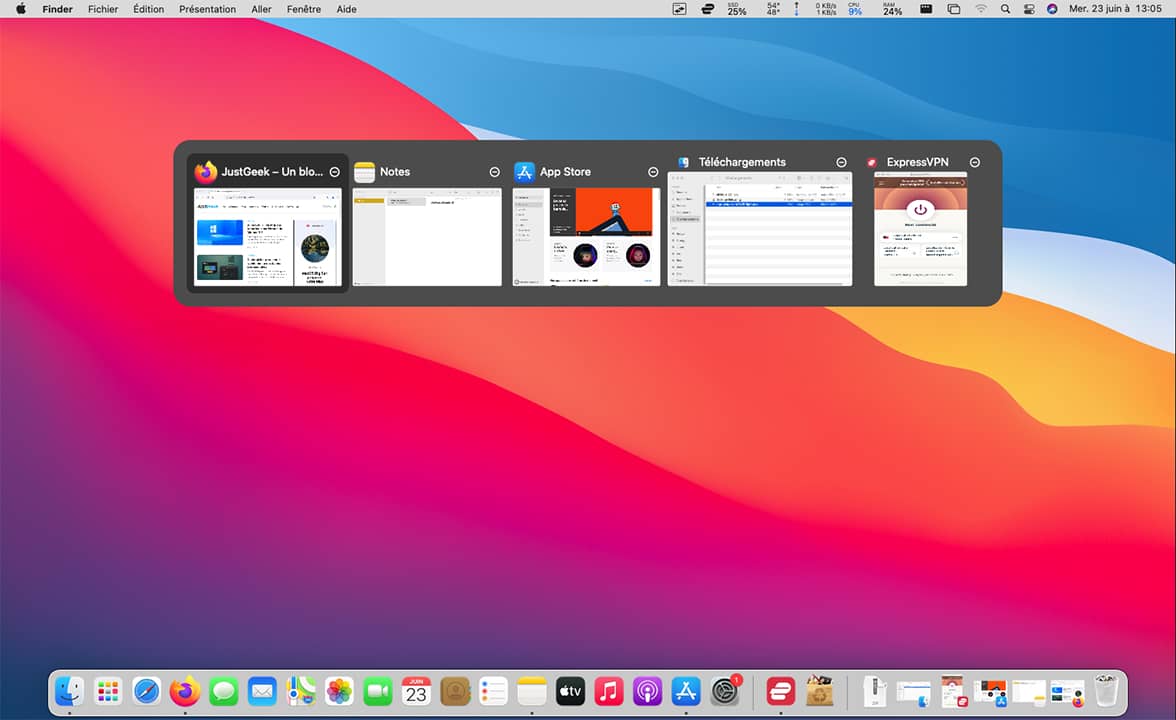This screenshot has width=1176, height=720.
Task: Open Maps from the Dock
Action: [x=301, y=692]
